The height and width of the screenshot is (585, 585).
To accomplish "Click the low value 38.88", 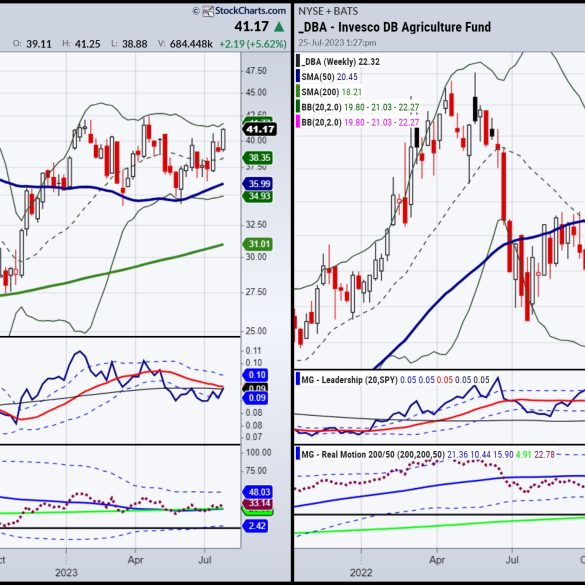I will click(x=134, y=44).
